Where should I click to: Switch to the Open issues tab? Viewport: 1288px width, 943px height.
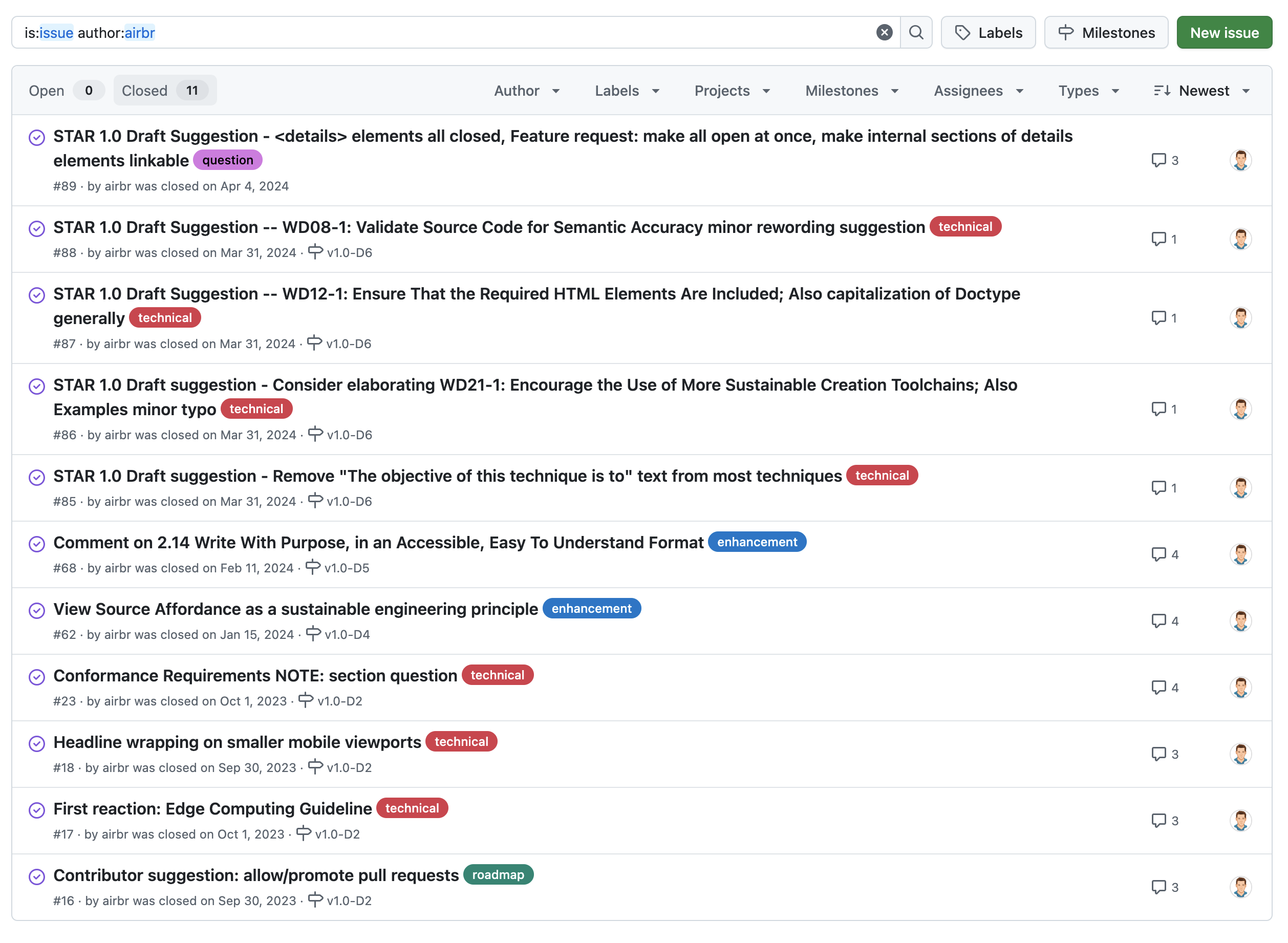click(x=65, y=90)
